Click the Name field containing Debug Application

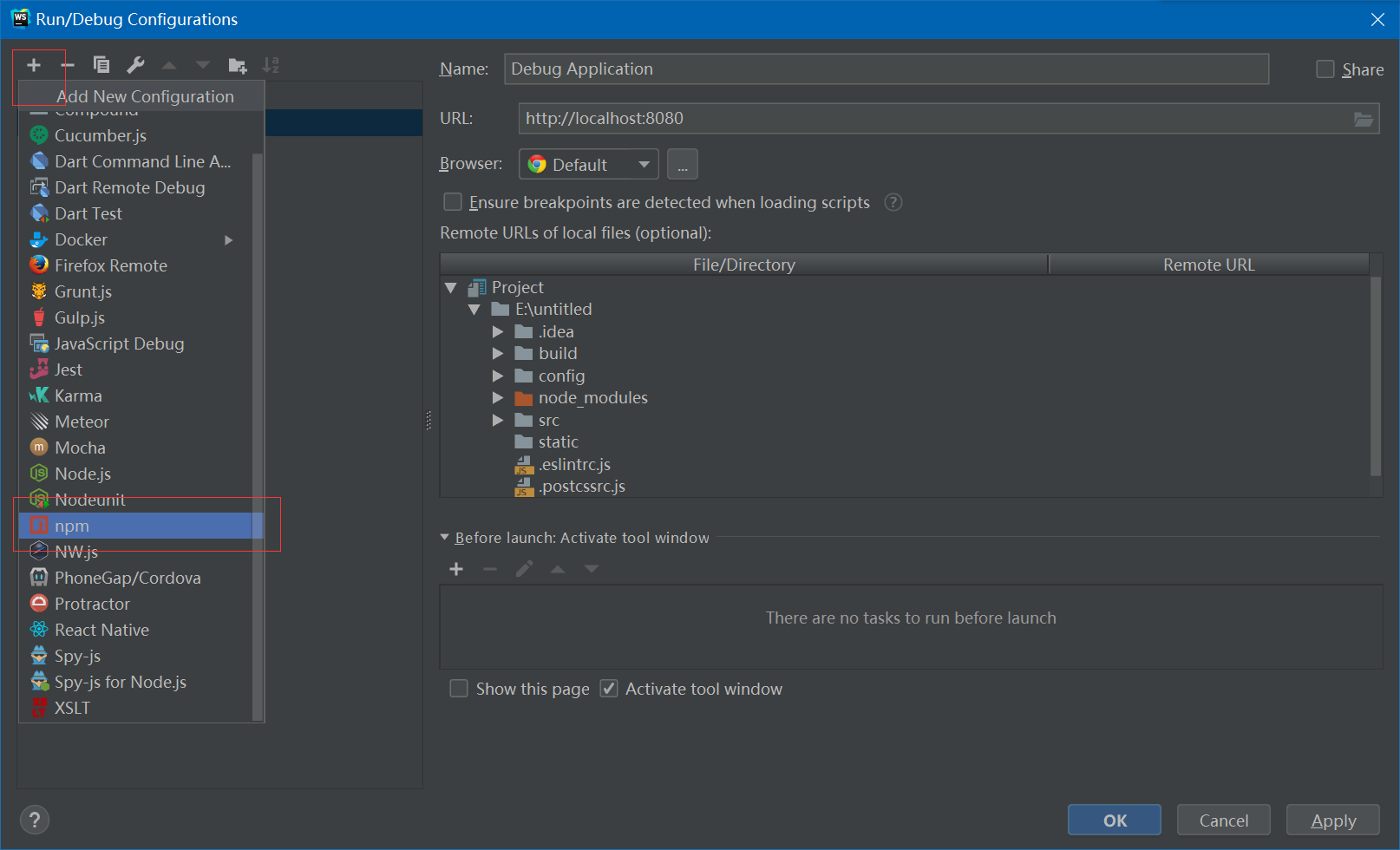[x=886, y=69]
